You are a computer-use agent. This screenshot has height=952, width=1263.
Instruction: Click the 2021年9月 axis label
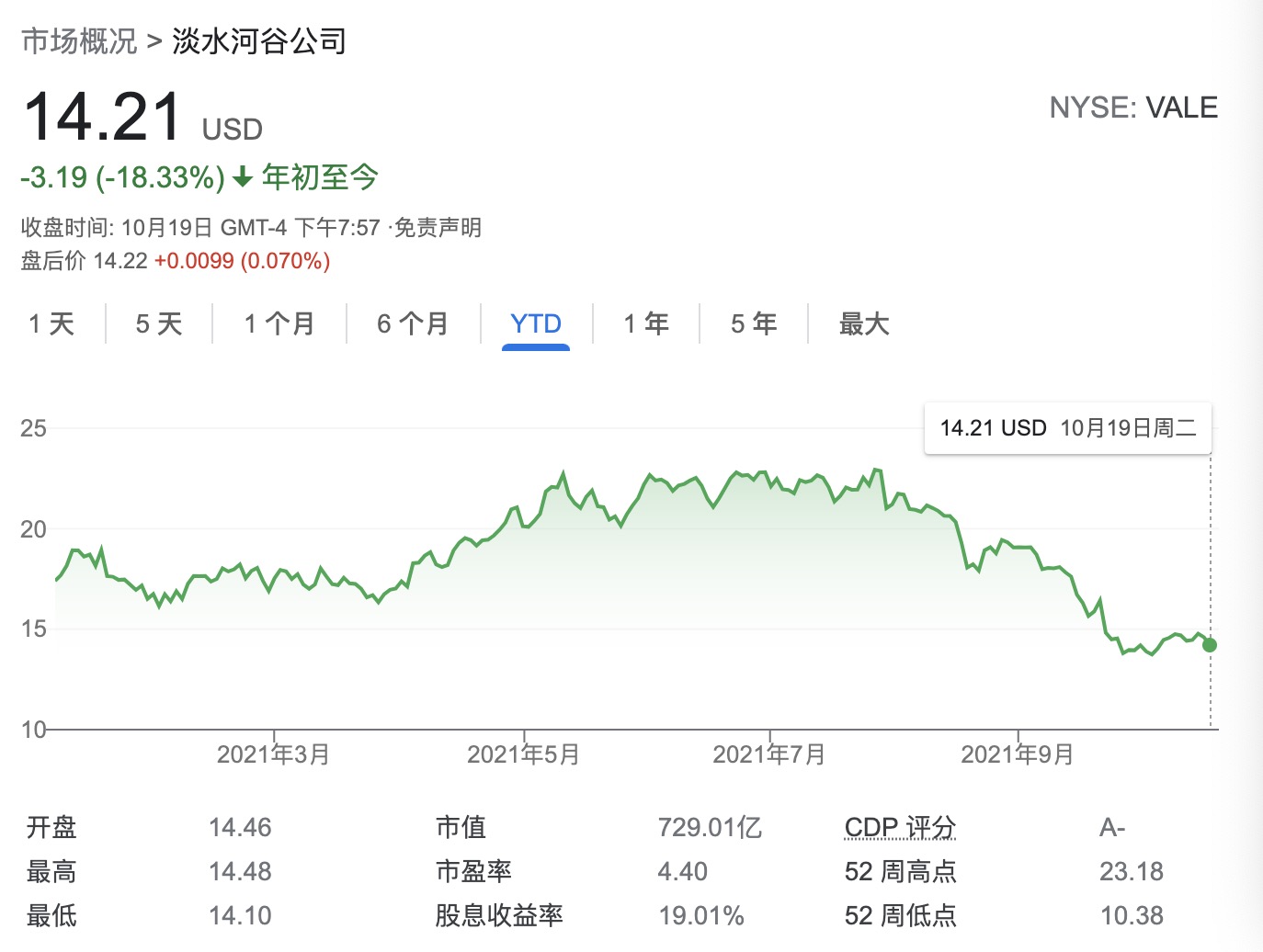pos(1018,754)
